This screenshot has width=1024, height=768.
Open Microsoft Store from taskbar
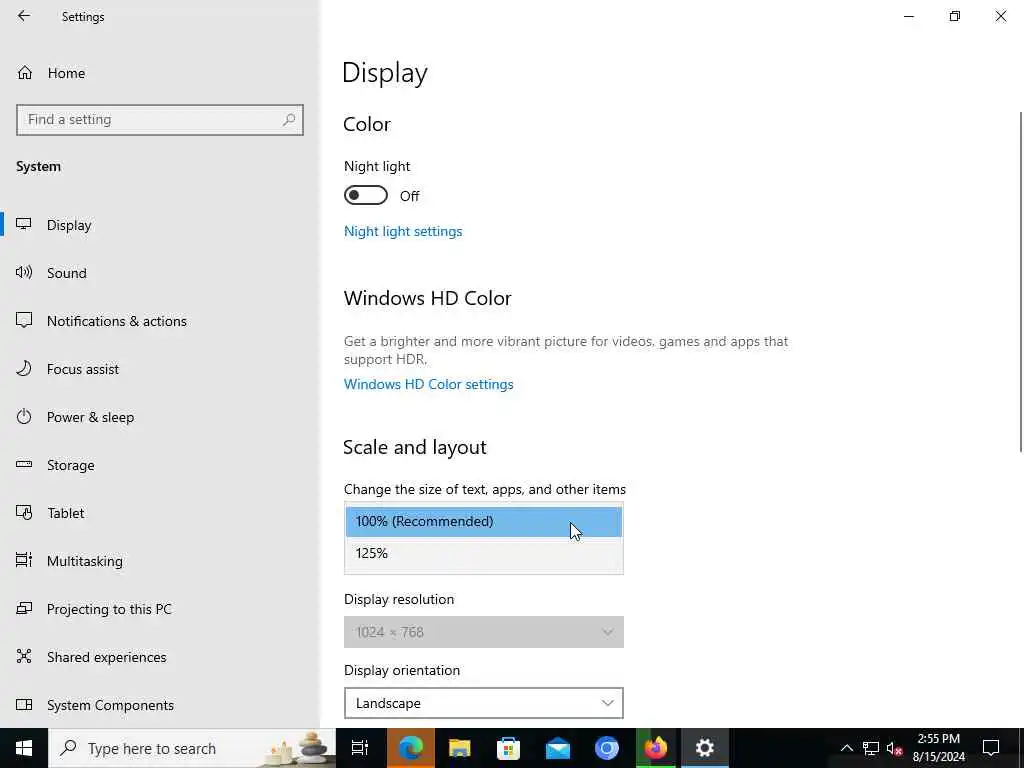click(509, 748)
